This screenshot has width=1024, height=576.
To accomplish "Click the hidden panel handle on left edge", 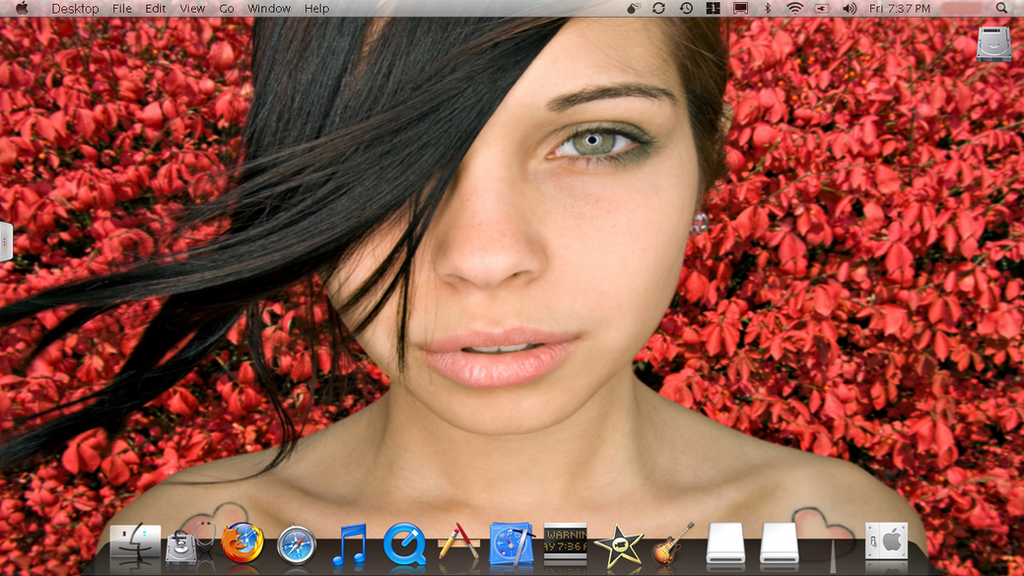I will 5,242.
